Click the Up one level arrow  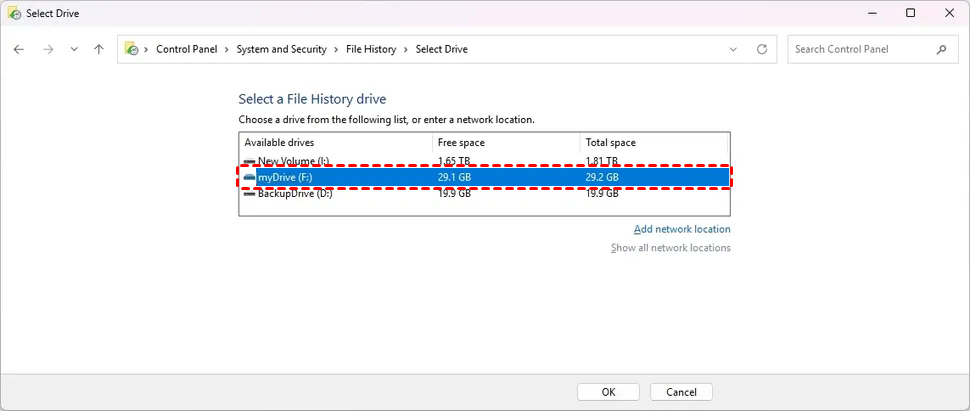click(x=98, y=49)
